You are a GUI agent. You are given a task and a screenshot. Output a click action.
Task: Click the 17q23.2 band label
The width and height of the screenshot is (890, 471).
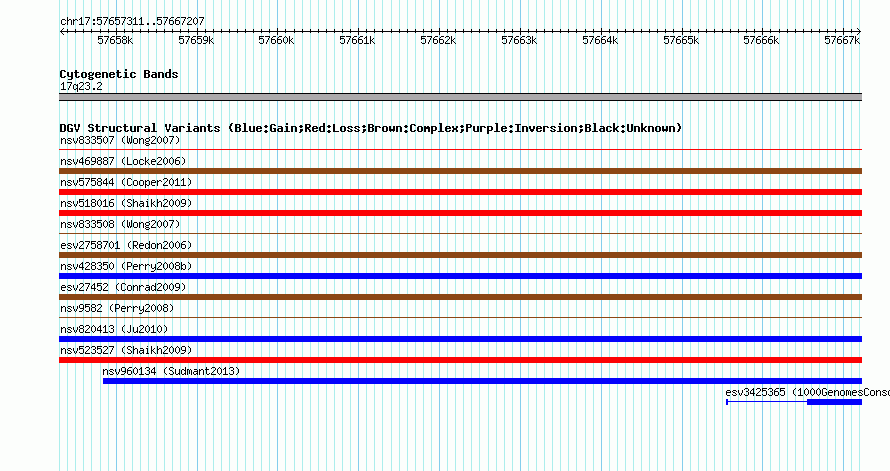pos(81,86)
